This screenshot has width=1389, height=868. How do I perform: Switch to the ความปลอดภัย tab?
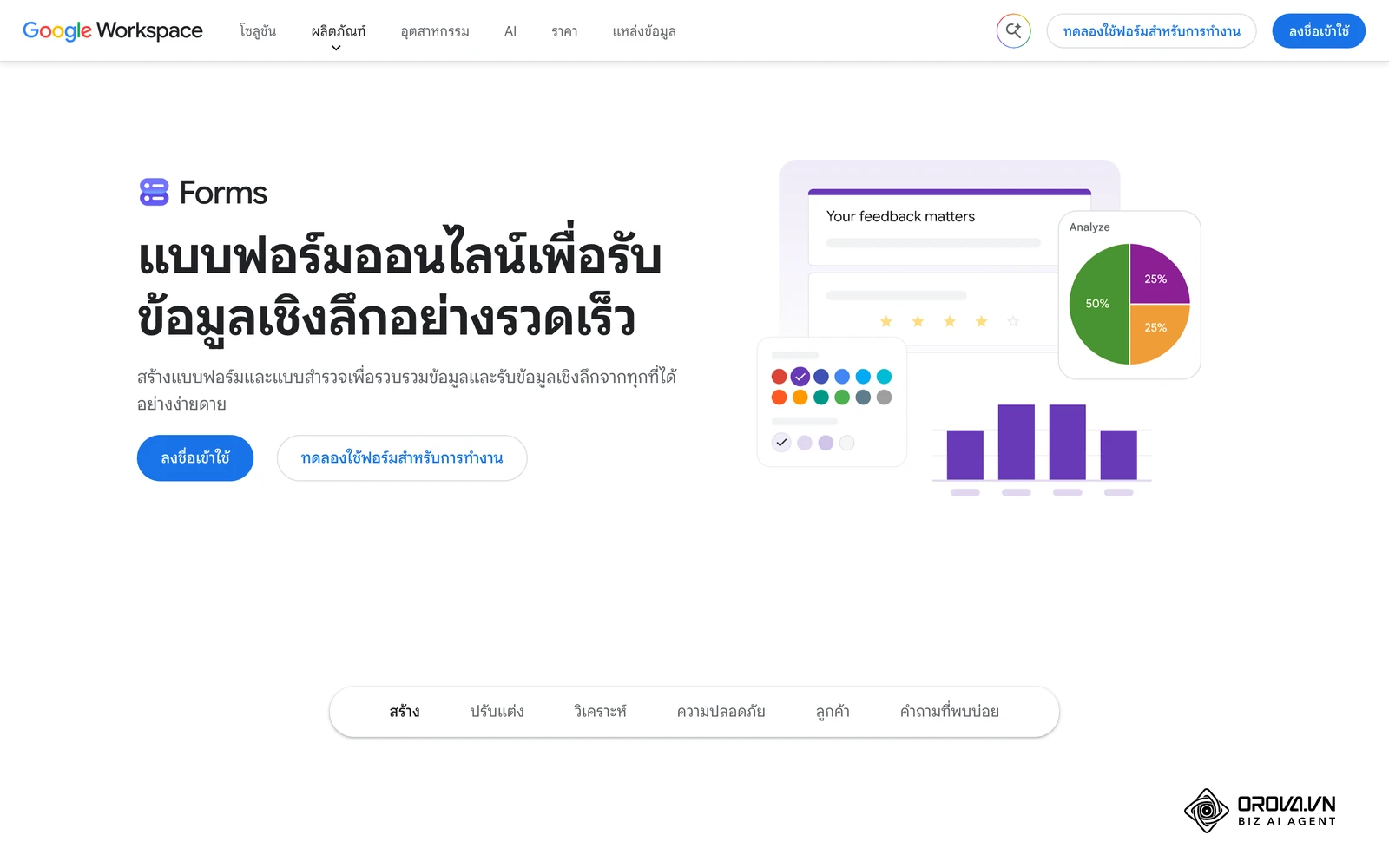click(721, 712)
